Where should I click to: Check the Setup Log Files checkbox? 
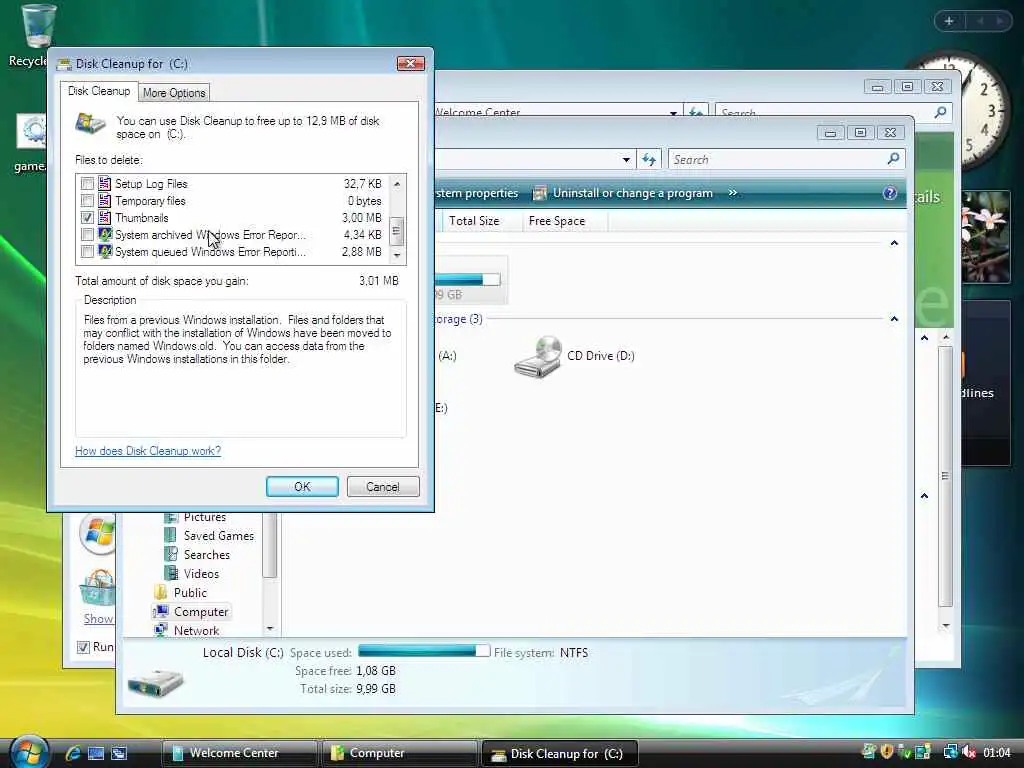[87, 184]
